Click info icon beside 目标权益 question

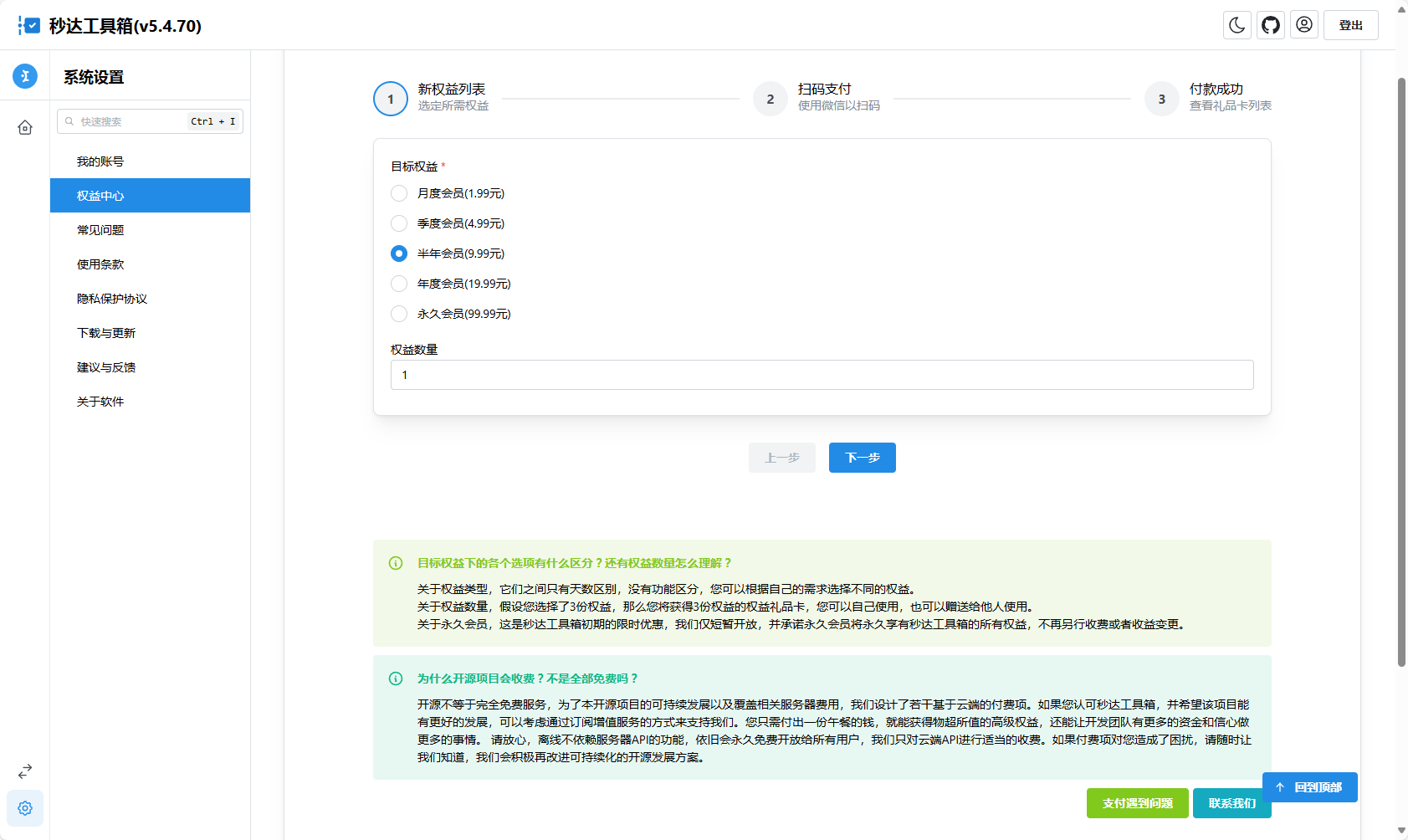pos(396,563)
